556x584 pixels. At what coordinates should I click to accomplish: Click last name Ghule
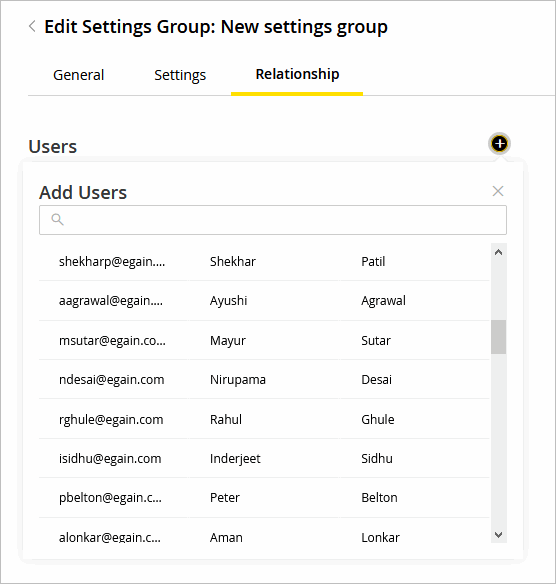click(x=378, y=419)
